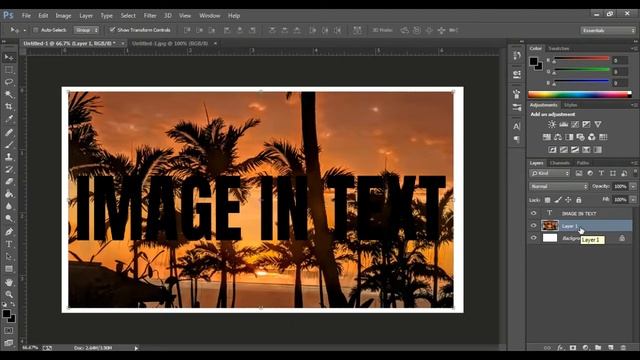Select the Eraser tool
This screenshot has width=640, height=360.
click(9, 182)
